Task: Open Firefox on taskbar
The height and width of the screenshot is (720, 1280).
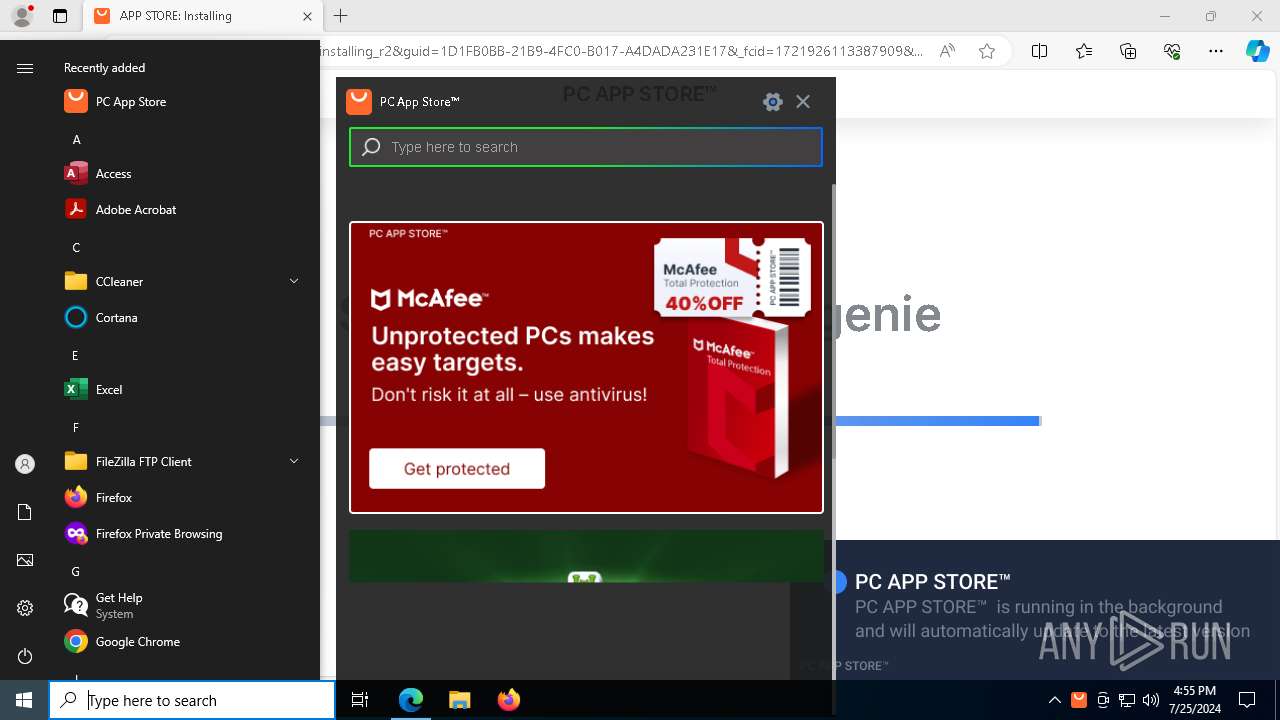Action: point(508,700)
